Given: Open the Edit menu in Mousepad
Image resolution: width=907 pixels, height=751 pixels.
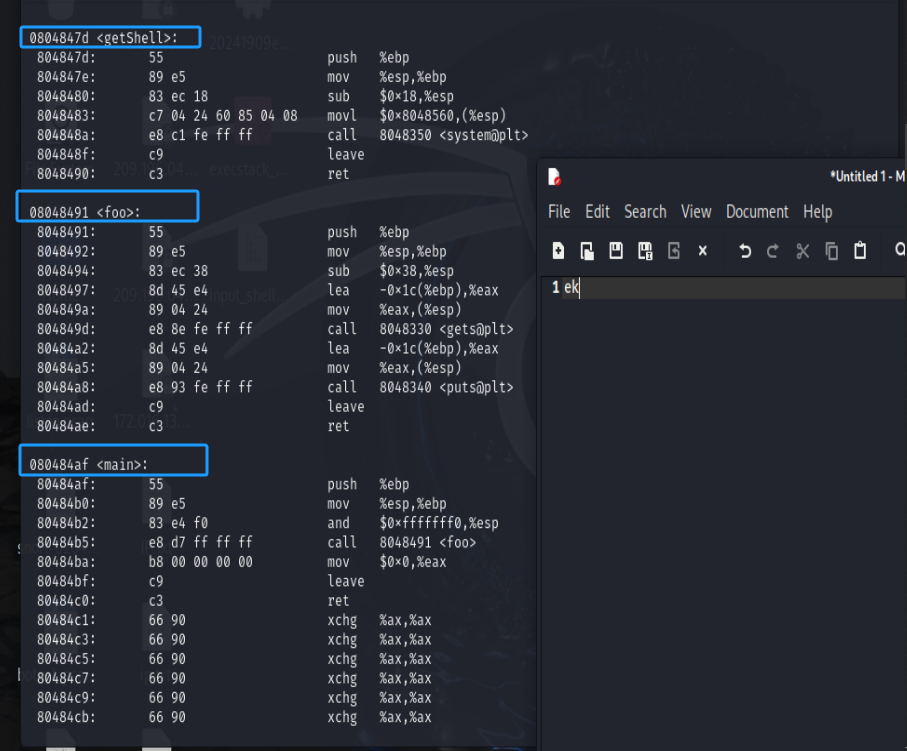Looking at the screenshot, I should pyautogui.click(x=598, y=212).
